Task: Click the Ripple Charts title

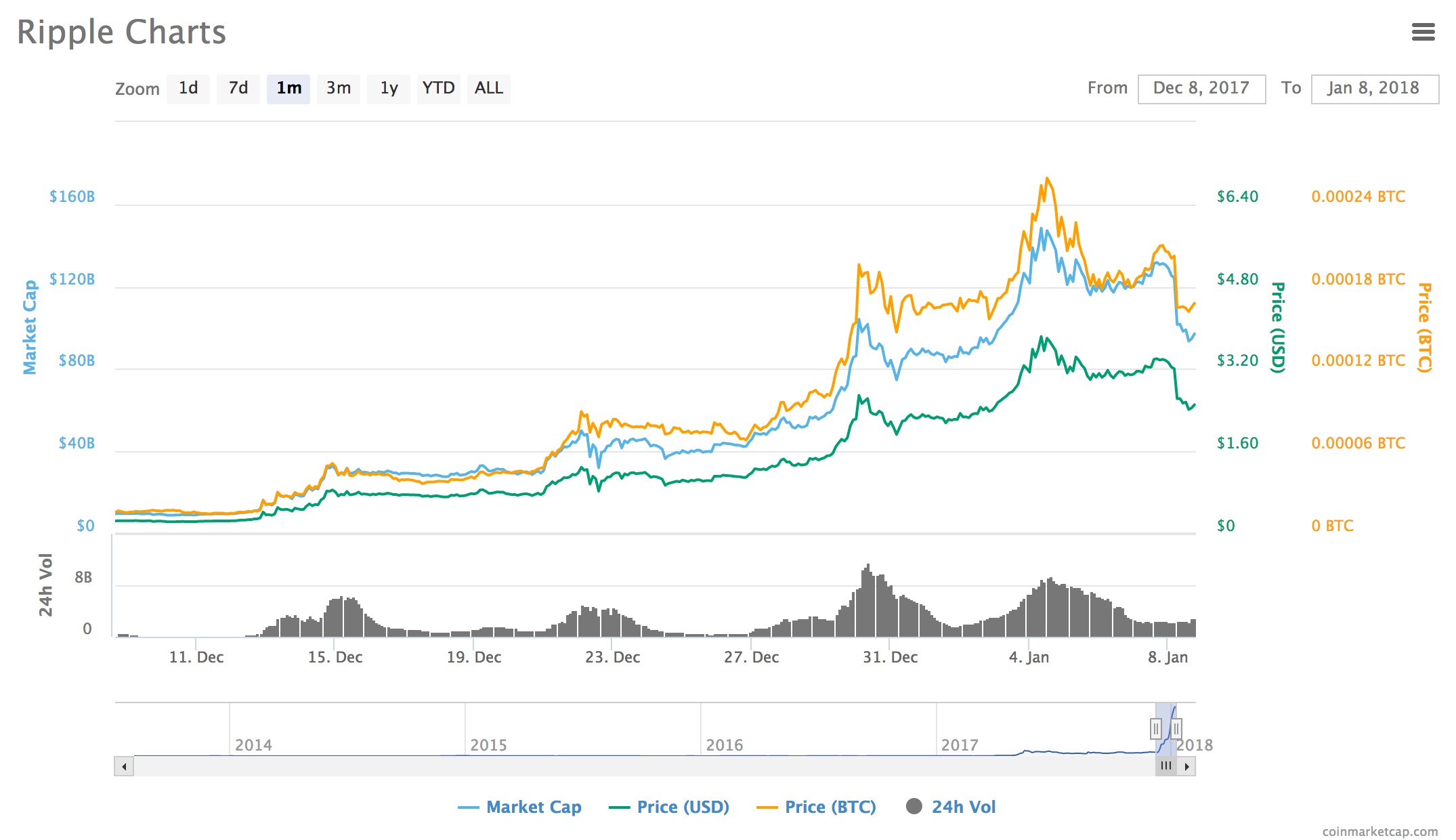Action: tap(121, 32)
